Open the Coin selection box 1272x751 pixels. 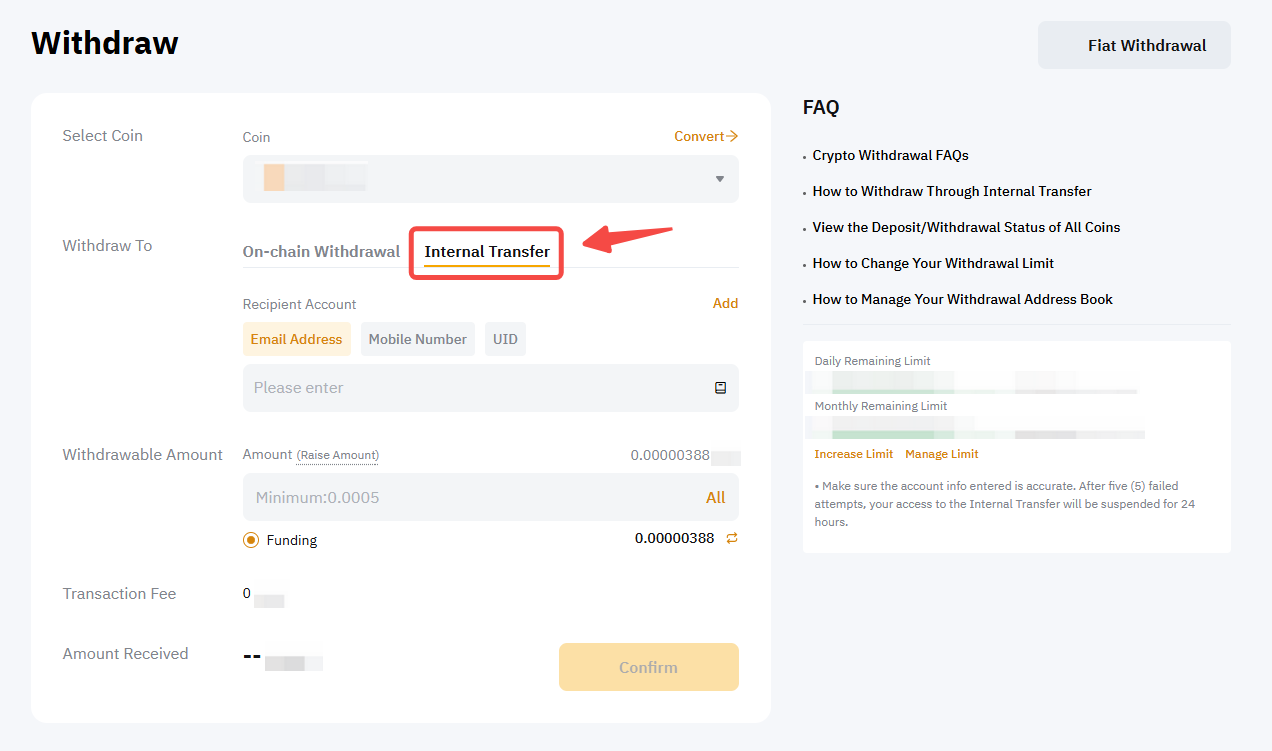click(x=480, y=179)
